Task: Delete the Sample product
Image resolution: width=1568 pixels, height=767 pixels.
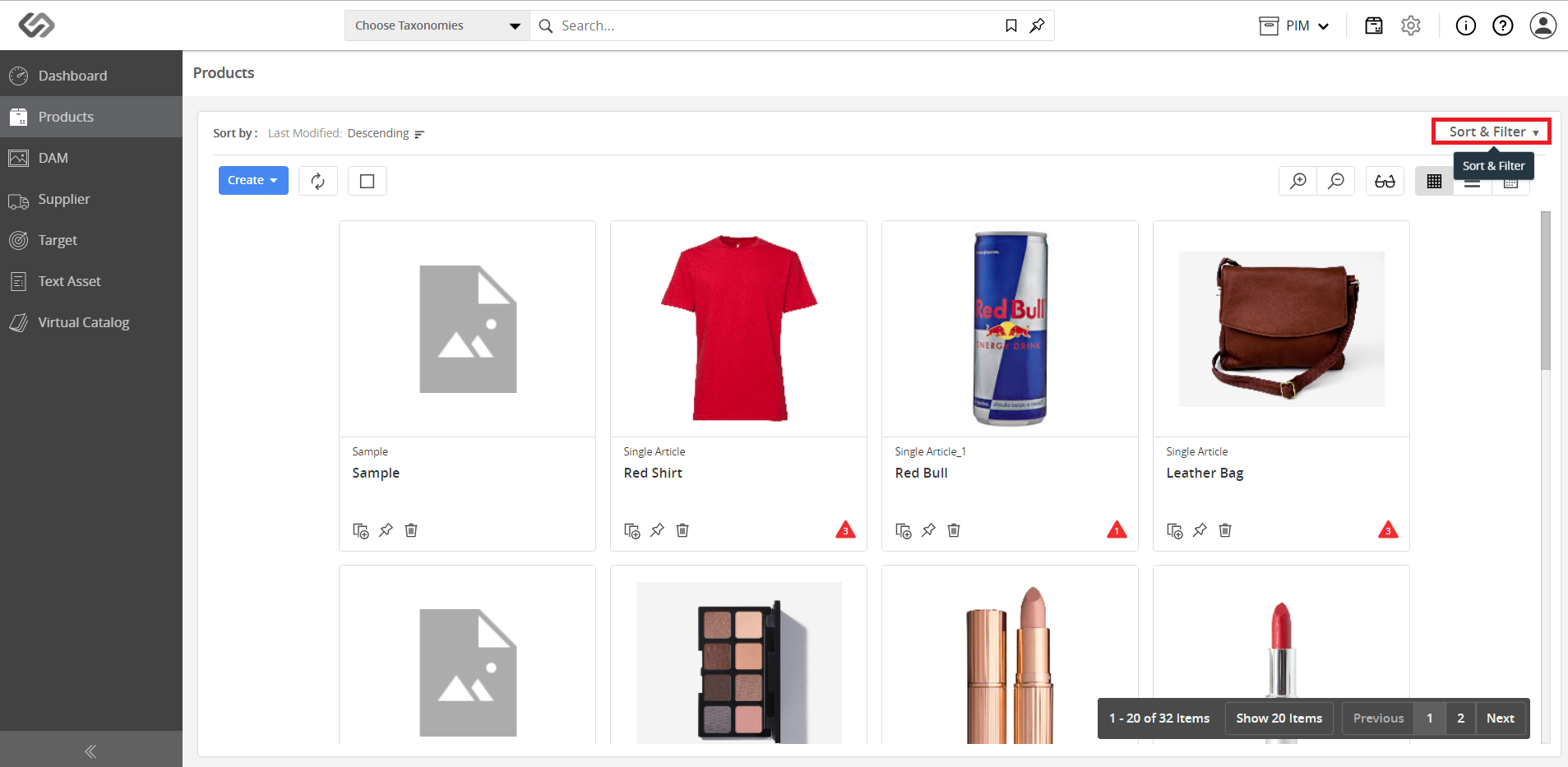Action: 411,530
